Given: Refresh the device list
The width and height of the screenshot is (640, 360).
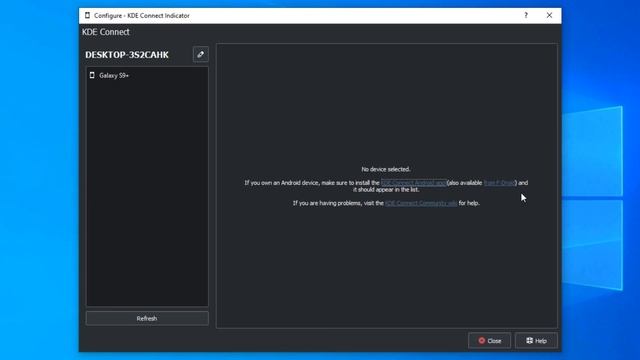Looking at the screenshot, I should point(147,318).
